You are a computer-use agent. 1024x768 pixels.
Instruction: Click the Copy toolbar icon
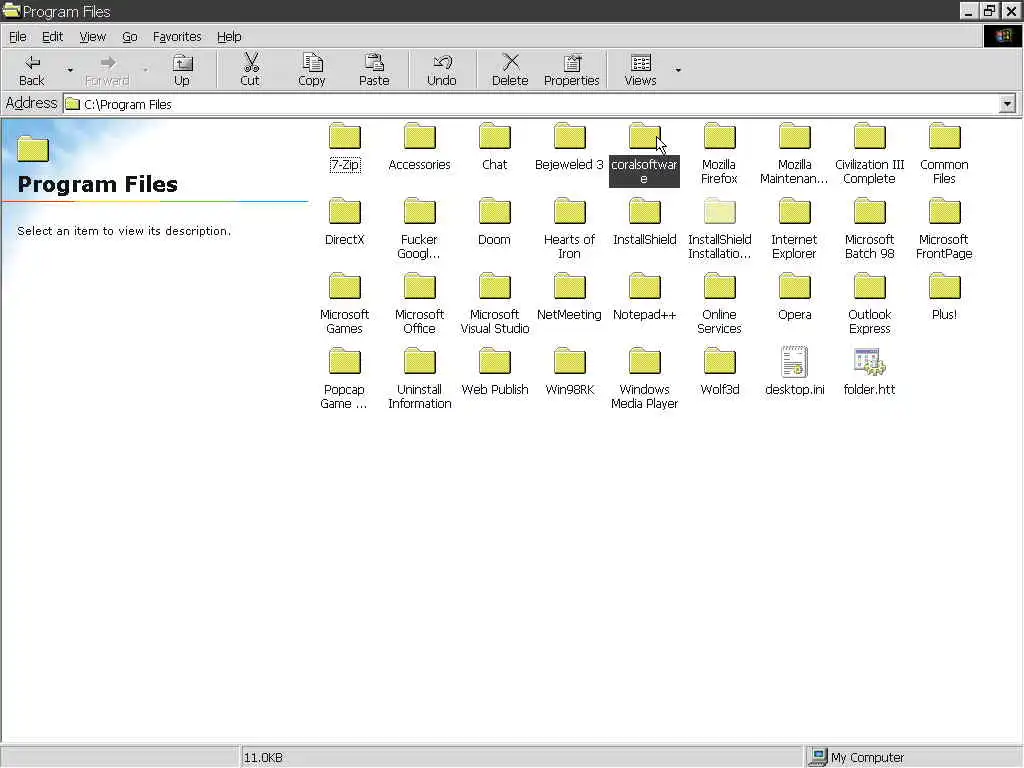[x=312, y=70]
